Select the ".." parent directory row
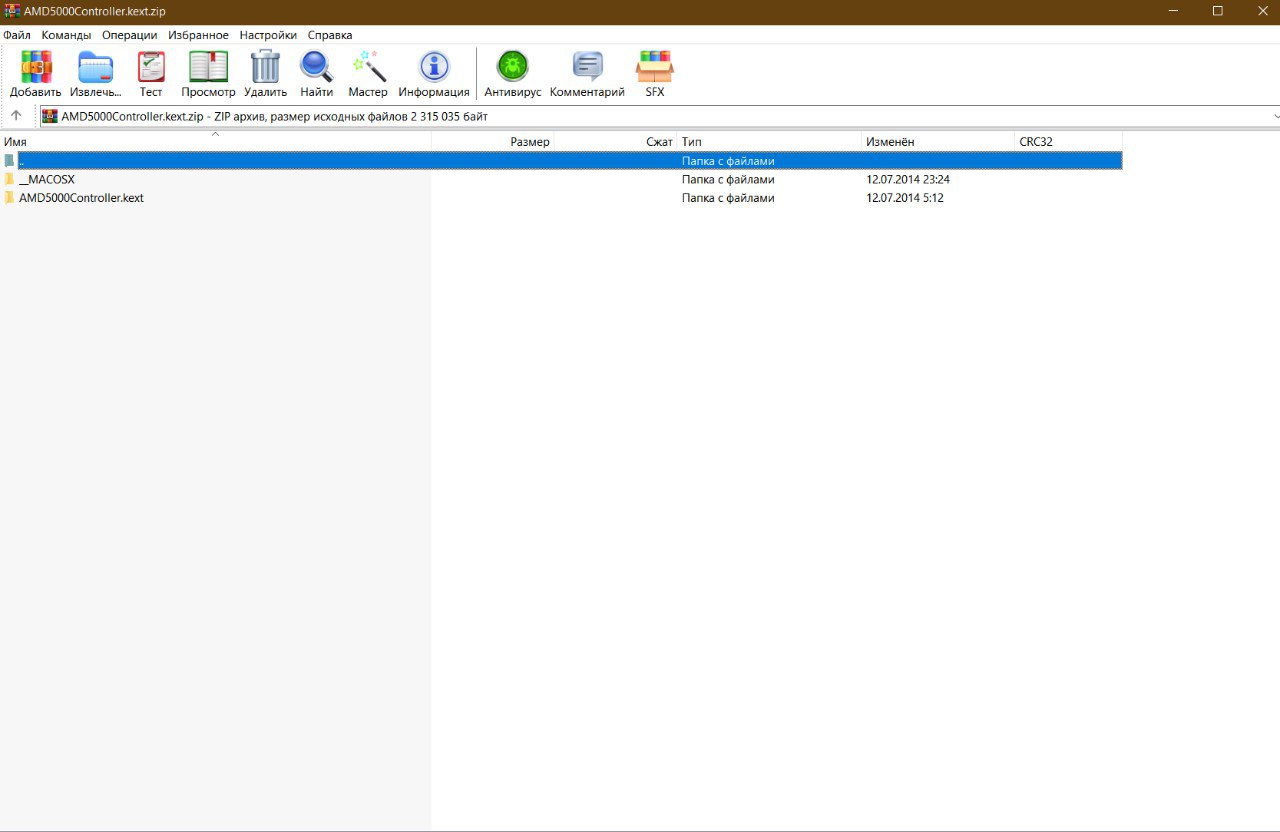 point(561,161)
